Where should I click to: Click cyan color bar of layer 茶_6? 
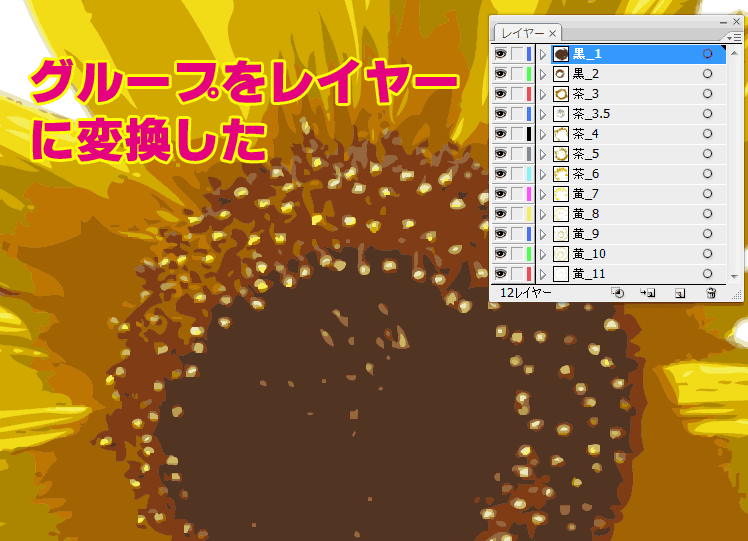[x=529, y=174]
